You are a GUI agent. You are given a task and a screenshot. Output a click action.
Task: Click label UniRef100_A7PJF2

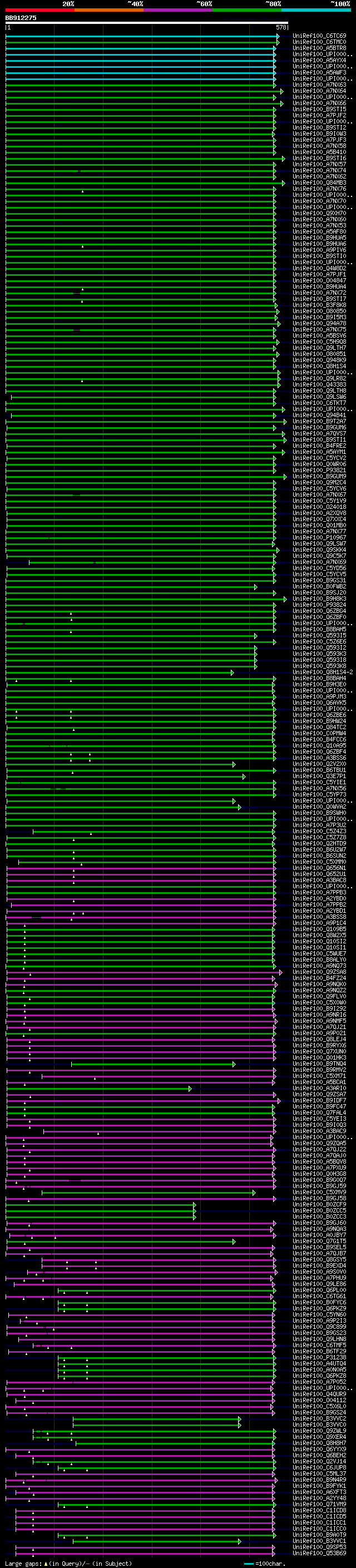point(319,116)
